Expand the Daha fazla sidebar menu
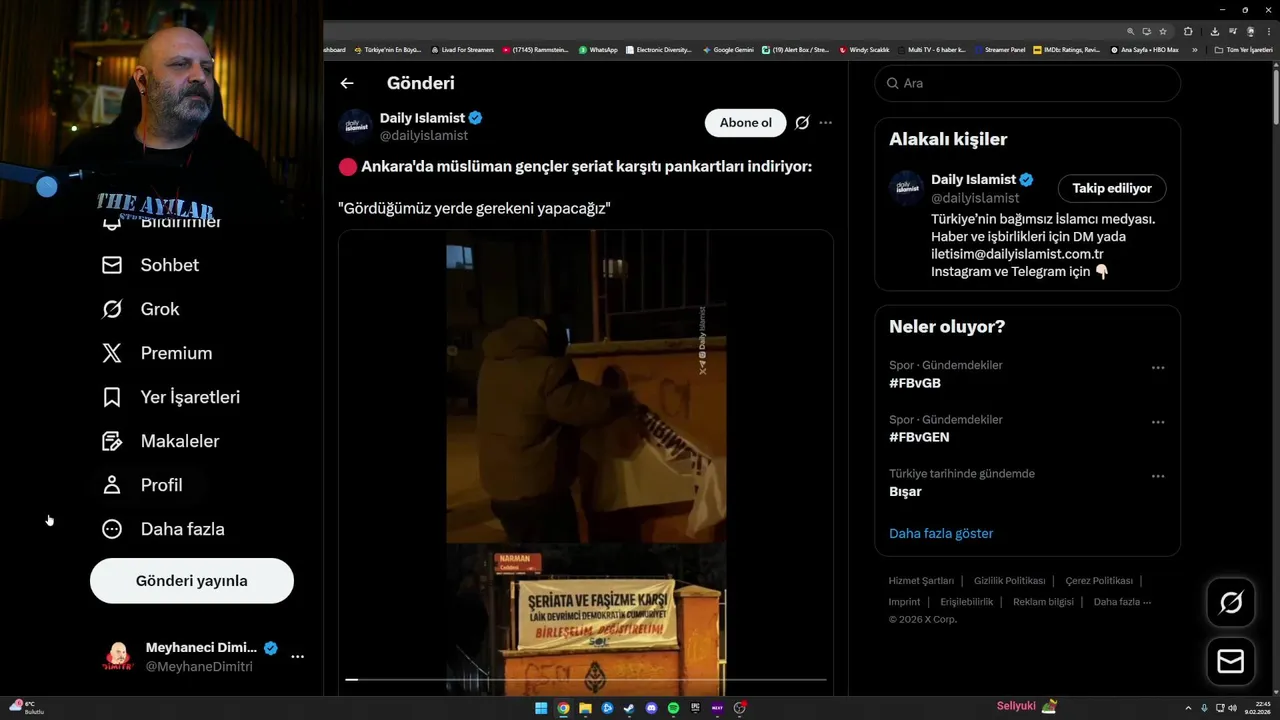This screenshot has width=1280, height=720. click(162, 529)
